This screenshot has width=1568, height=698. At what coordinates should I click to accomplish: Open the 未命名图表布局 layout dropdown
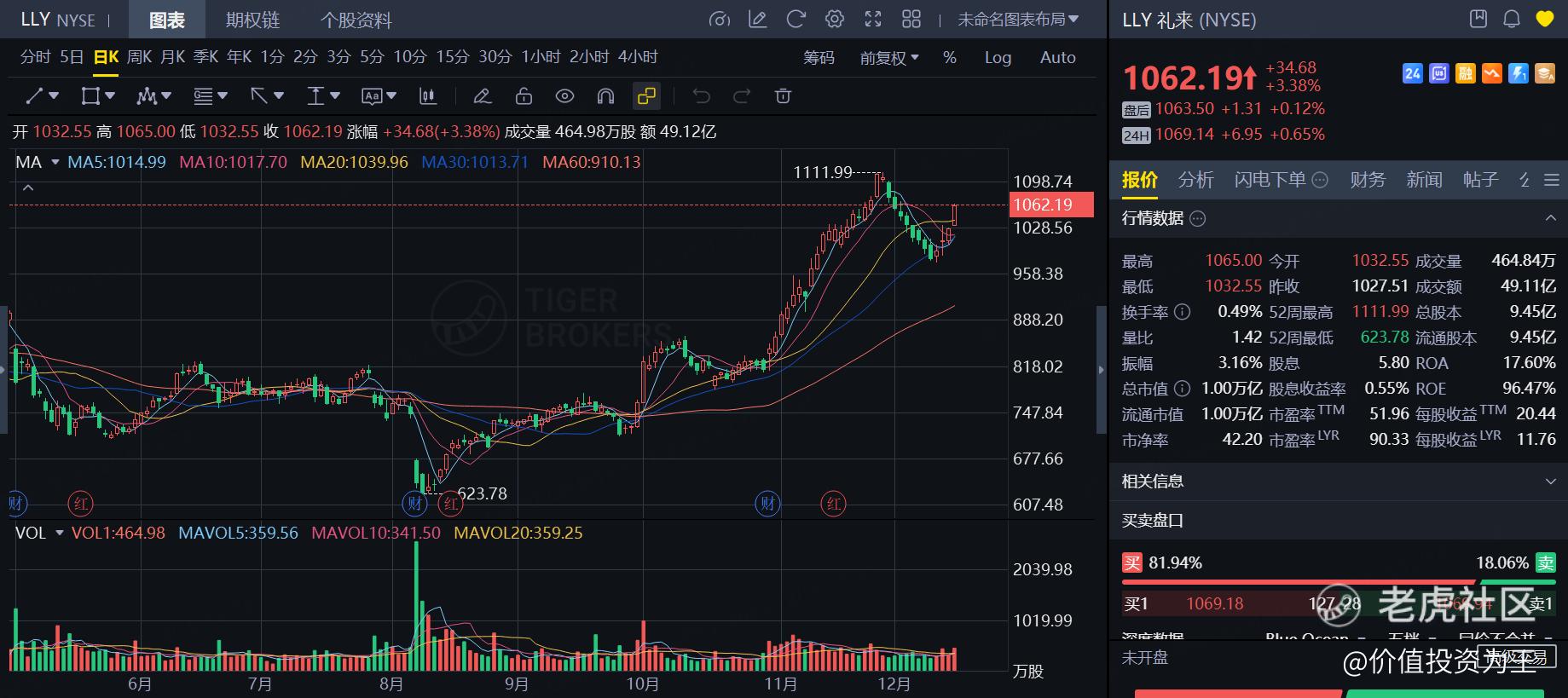(x=1018, y=19)
